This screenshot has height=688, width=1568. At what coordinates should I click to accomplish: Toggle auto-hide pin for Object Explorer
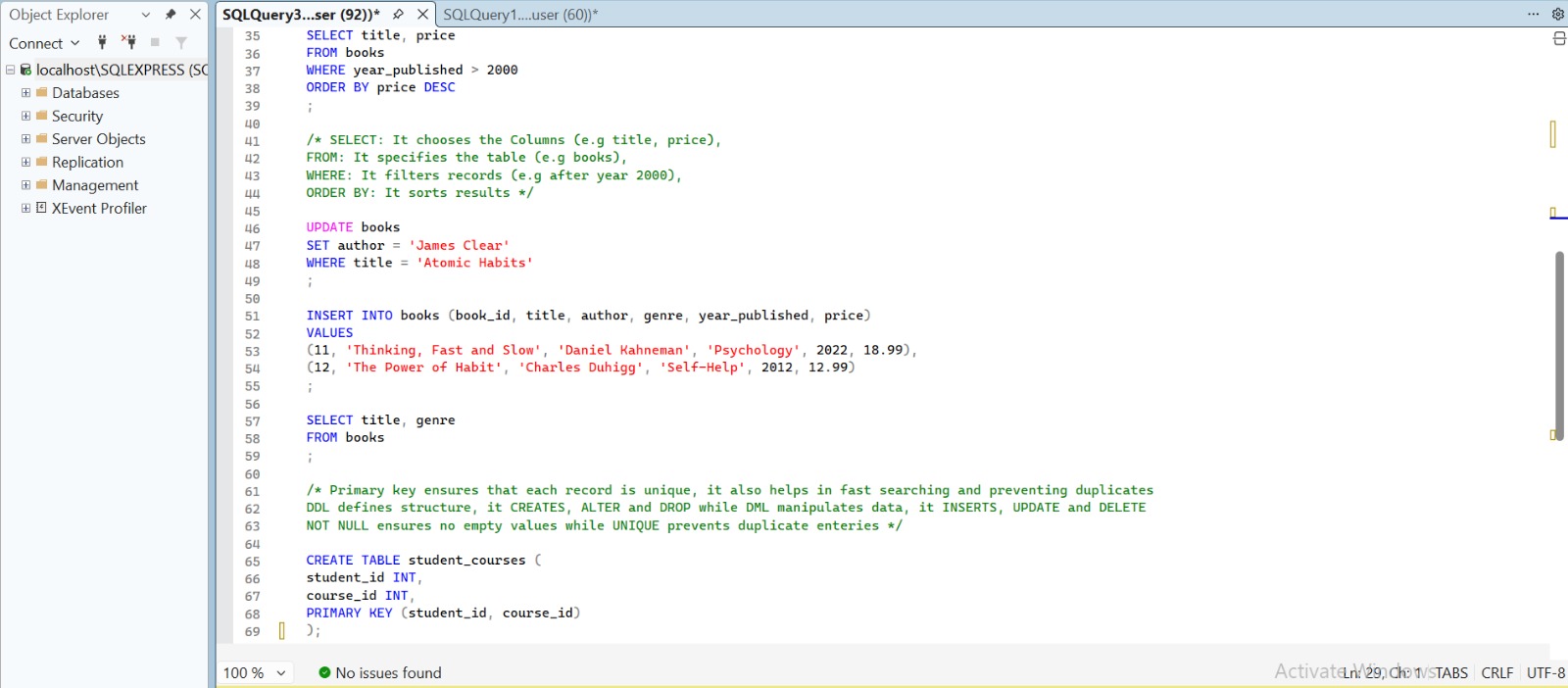(171, 15)
